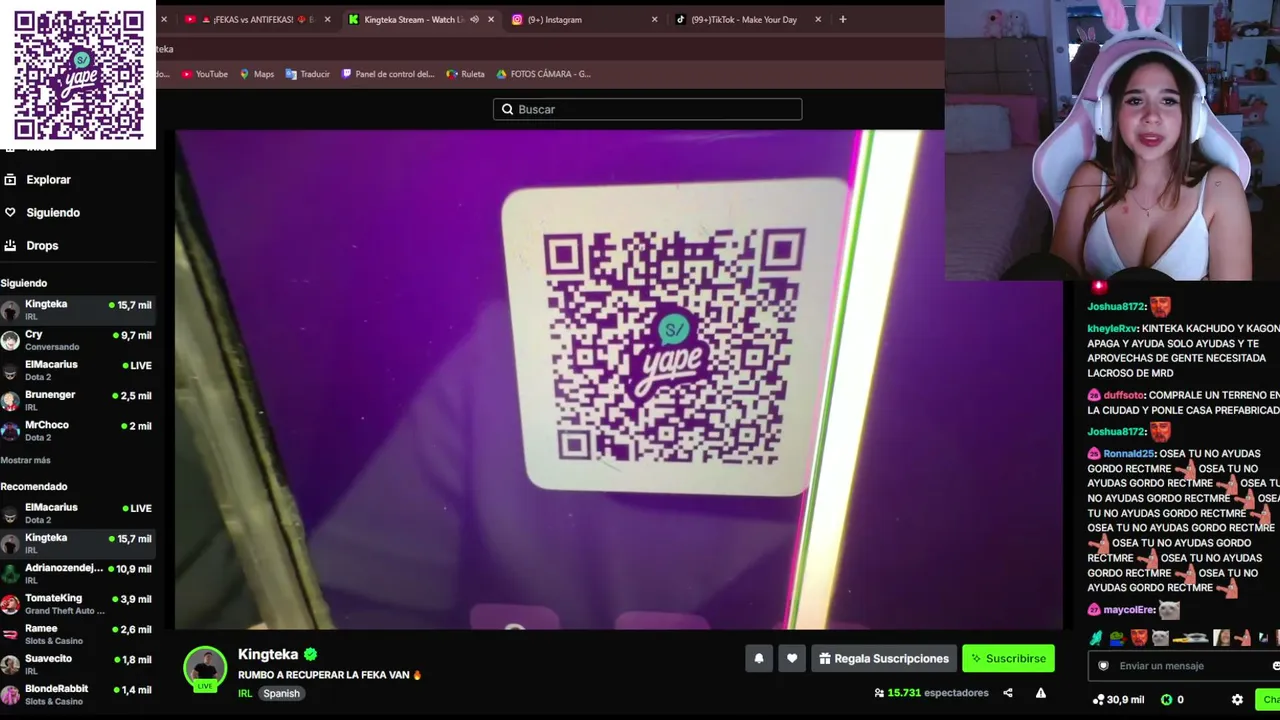Viewport: 1280px width, 720px height.
Task: Click the Kingteka channel name below the video
Action: [x=268, y=654]
